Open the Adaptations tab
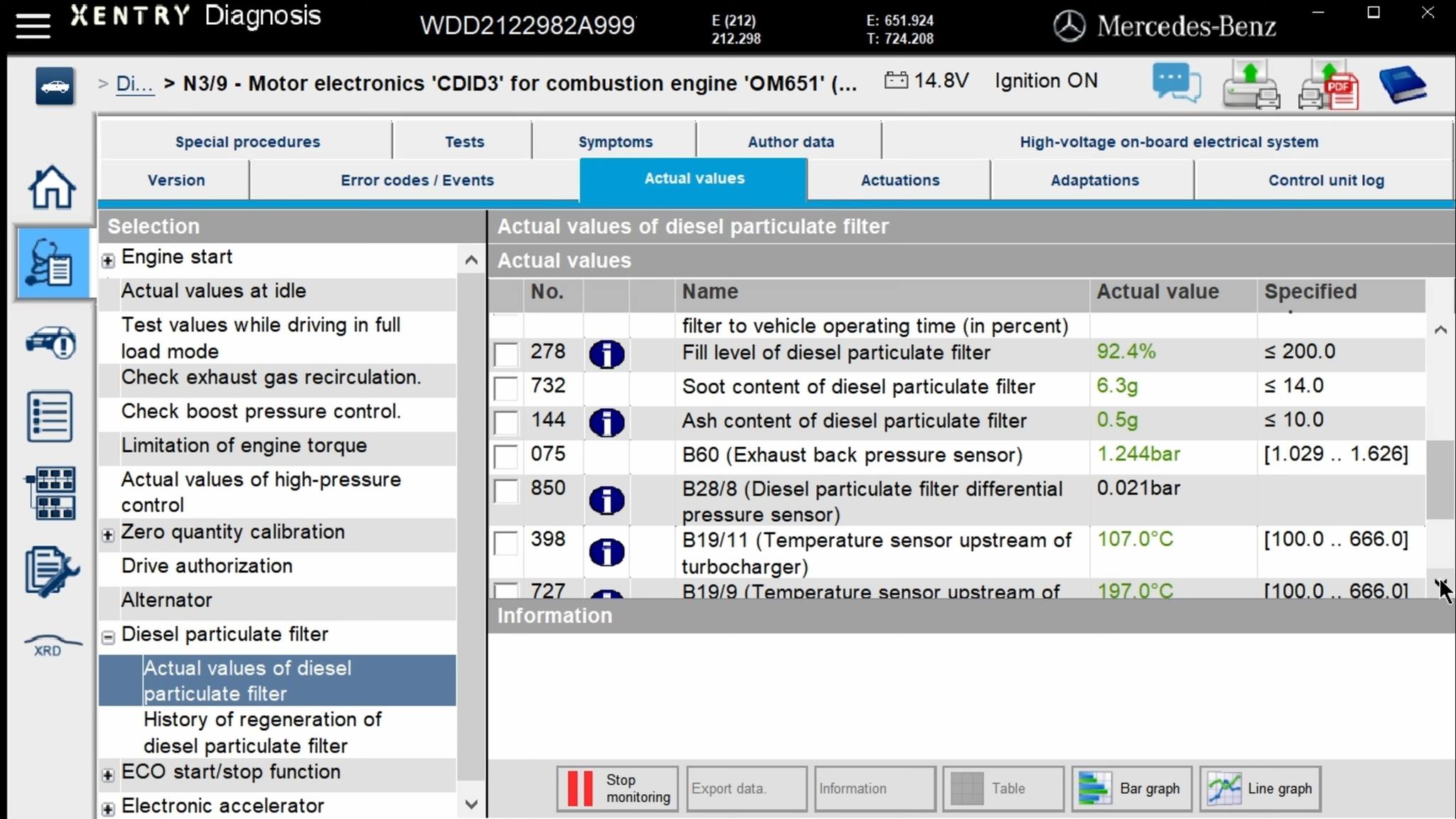The width and height of the screenshot is (1456, 819). tap(1094, 180)
